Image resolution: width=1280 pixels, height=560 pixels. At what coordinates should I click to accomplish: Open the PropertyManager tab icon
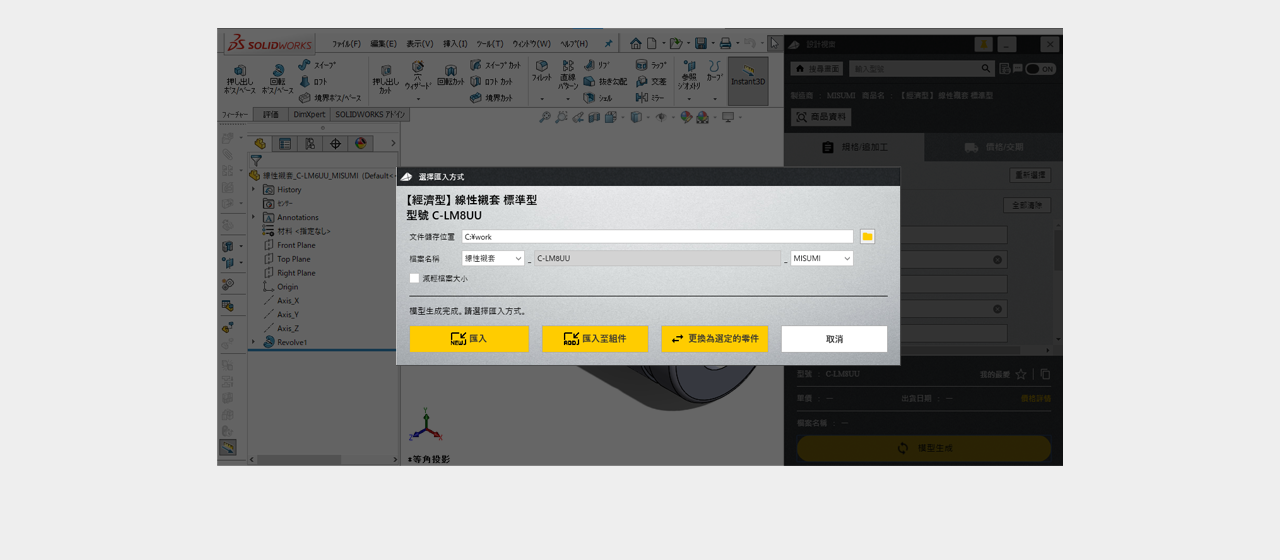(285, 144)
